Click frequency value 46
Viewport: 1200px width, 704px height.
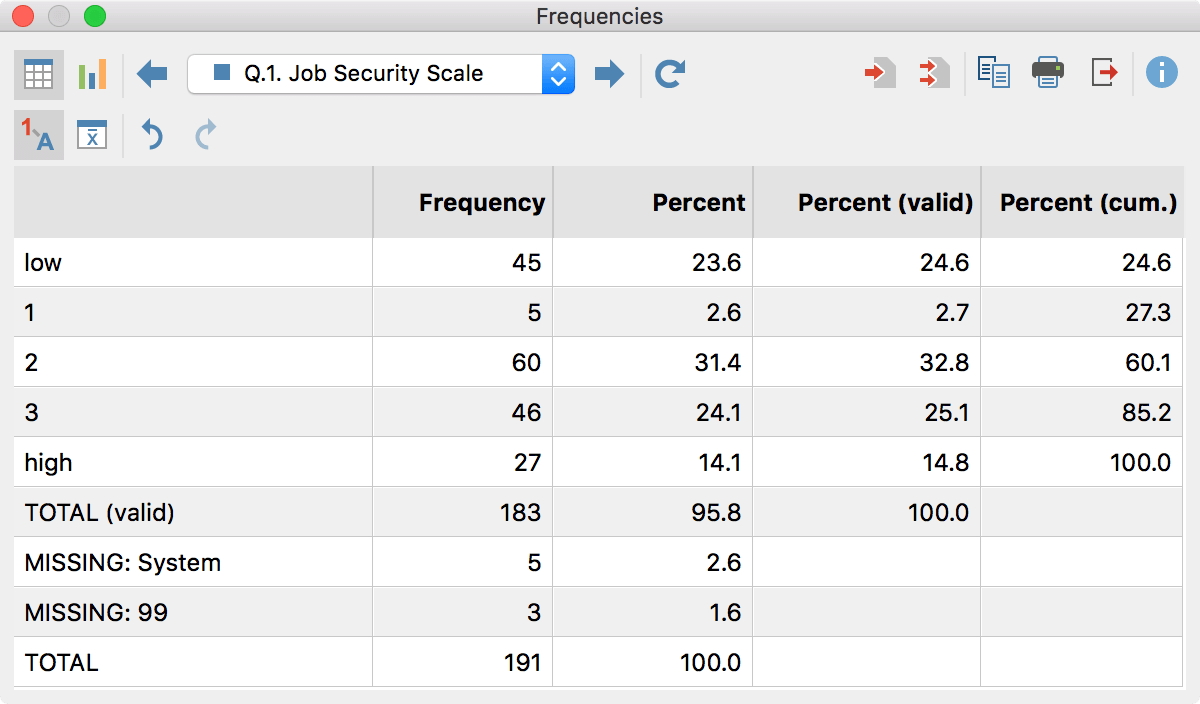coord(526,413)
